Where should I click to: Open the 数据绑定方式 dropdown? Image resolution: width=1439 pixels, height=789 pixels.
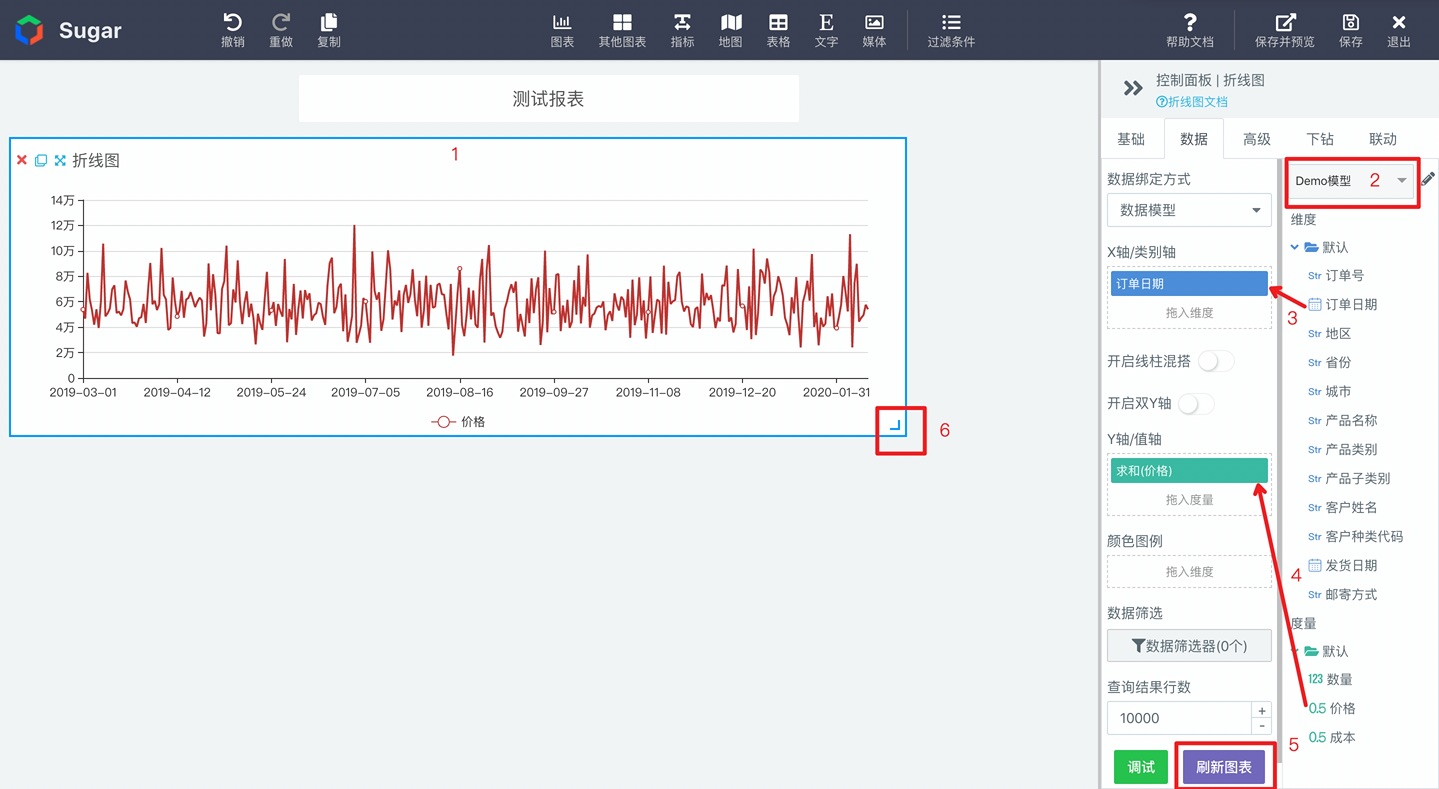(x=1189, y=210)
